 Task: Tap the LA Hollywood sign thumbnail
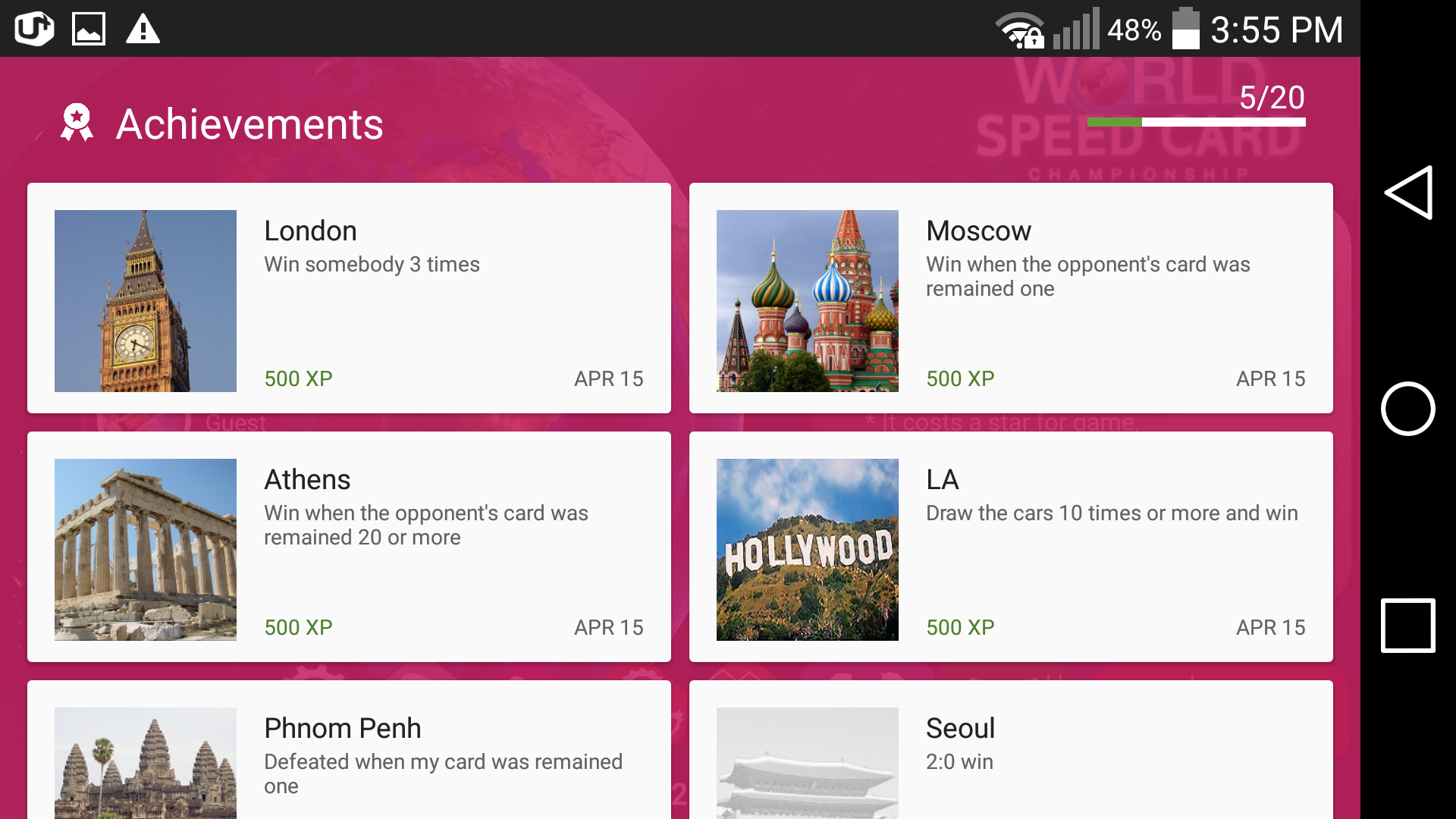(808, 550)
